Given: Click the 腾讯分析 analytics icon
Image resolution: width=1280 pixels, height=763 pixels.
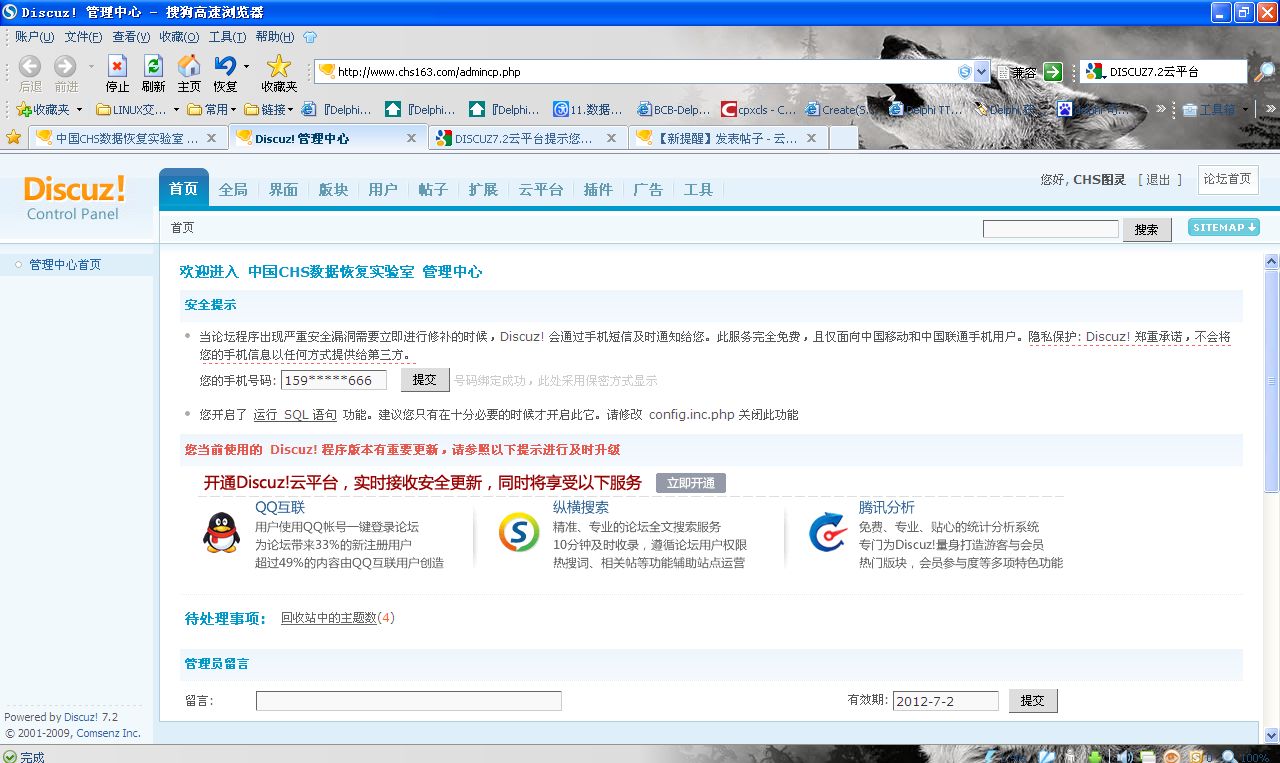Looking at the screenshot, I should [x=828, y=532].
